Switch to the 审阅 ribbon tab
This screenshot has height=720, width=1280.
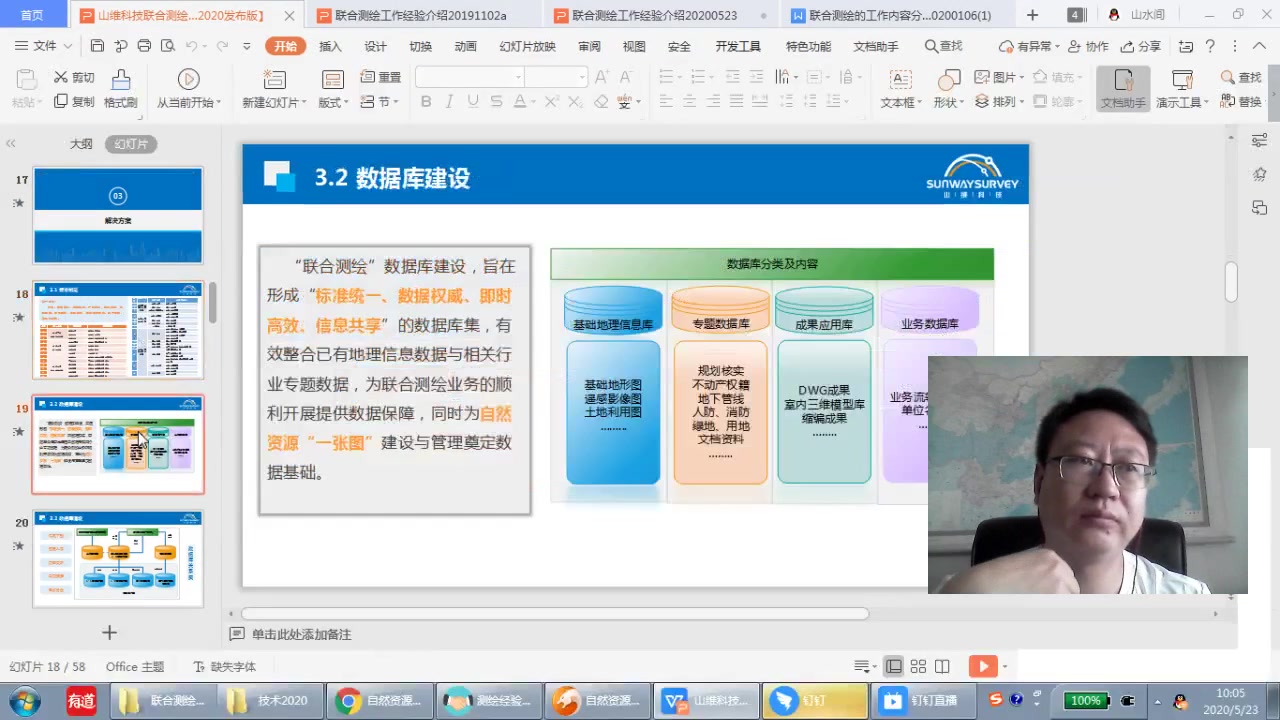(589, 46)
